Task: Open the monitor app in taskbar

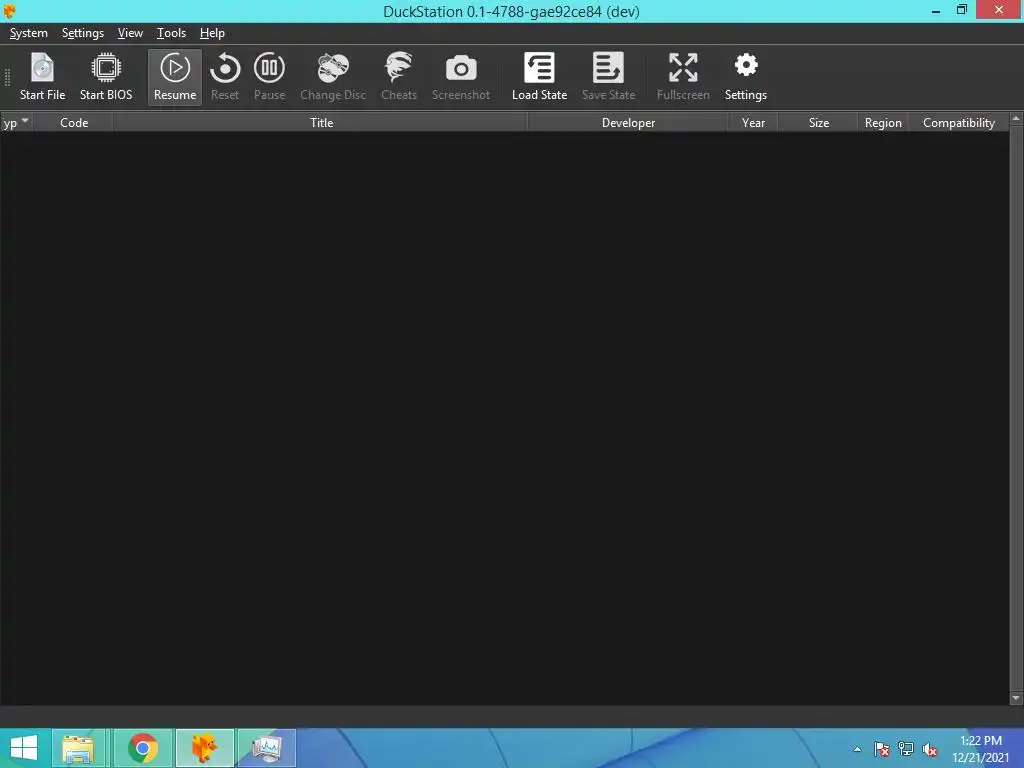Action: coord(266,748)
